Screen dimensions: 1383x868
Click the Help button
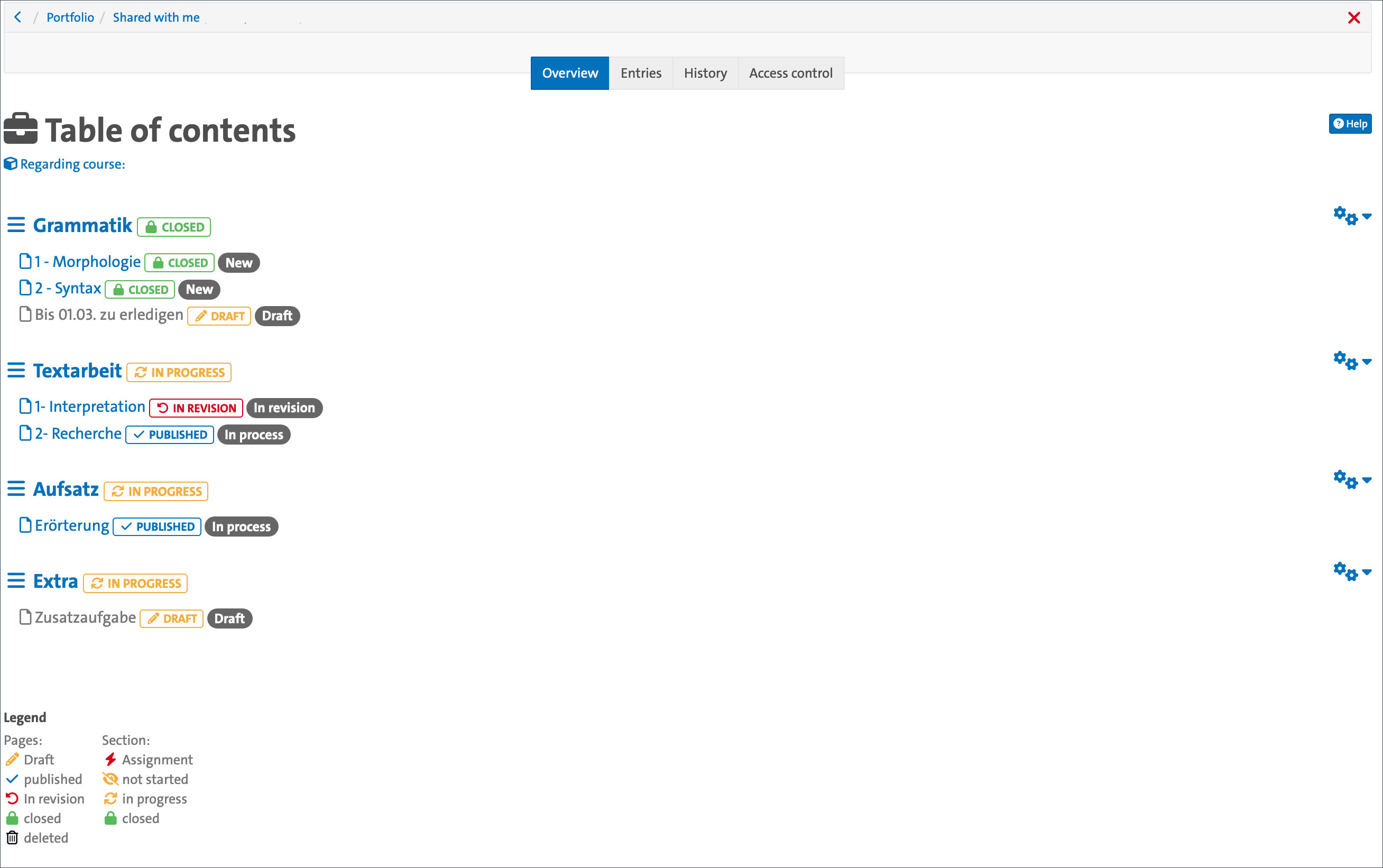1350,124
